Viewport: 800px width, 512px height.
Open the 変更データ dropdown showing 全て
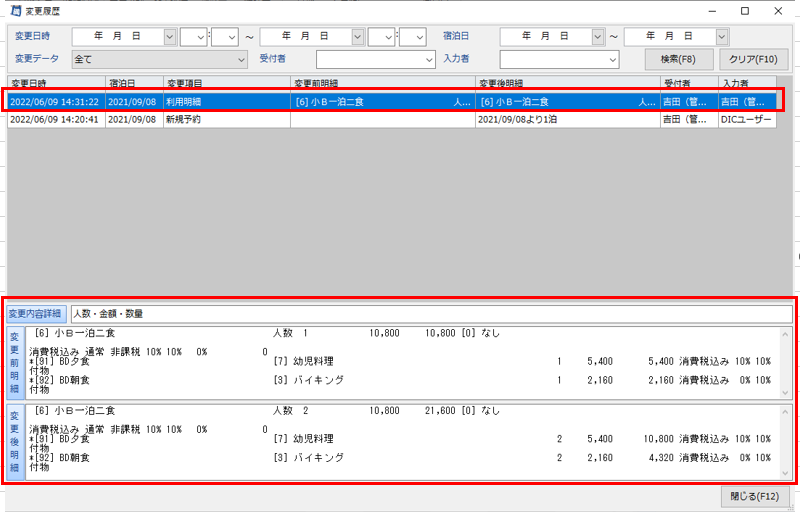pyautogui.click(x=241, y=60)
